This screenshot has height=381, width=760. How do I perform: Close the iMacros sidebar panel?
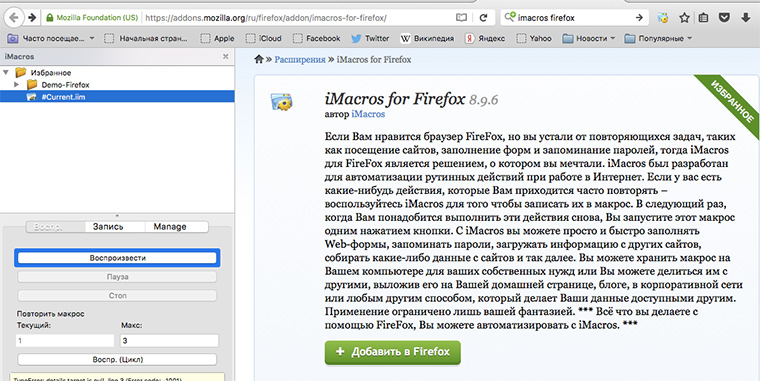coord(225,57)
